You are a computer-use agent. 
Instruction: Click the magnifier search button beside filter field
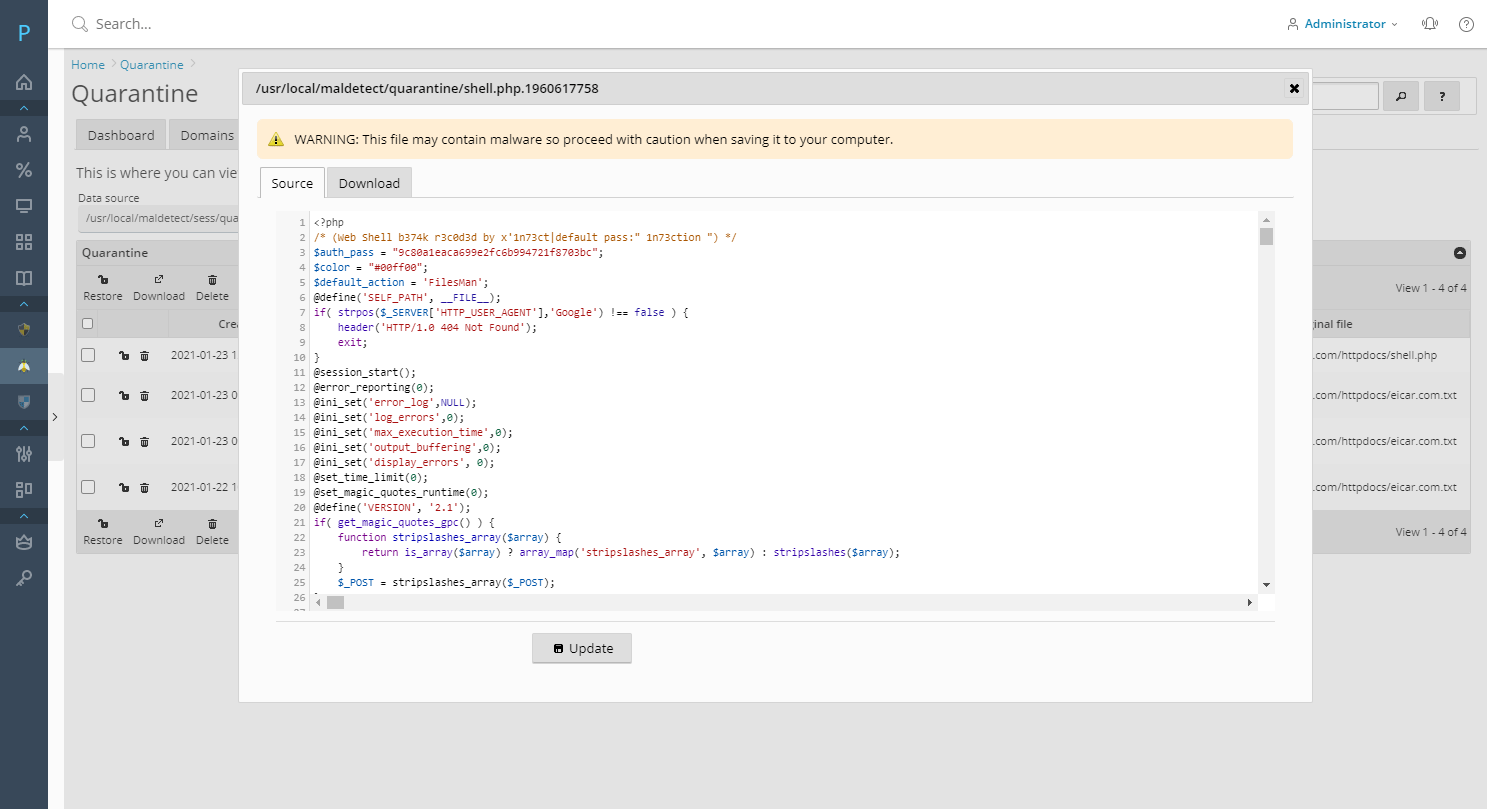[x=1400, y=96]
